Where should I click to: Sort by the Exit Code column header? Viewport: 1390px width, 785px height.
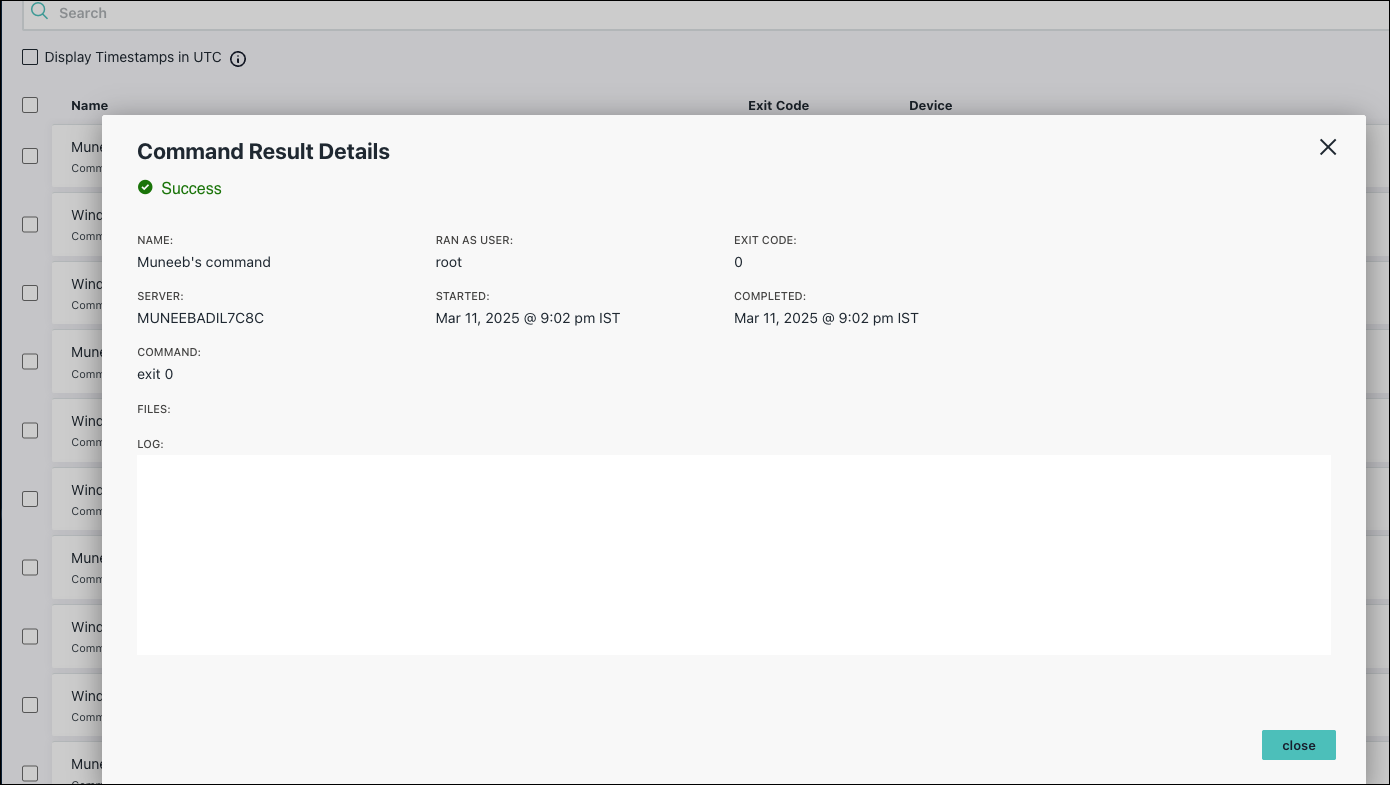coord(778,105)
